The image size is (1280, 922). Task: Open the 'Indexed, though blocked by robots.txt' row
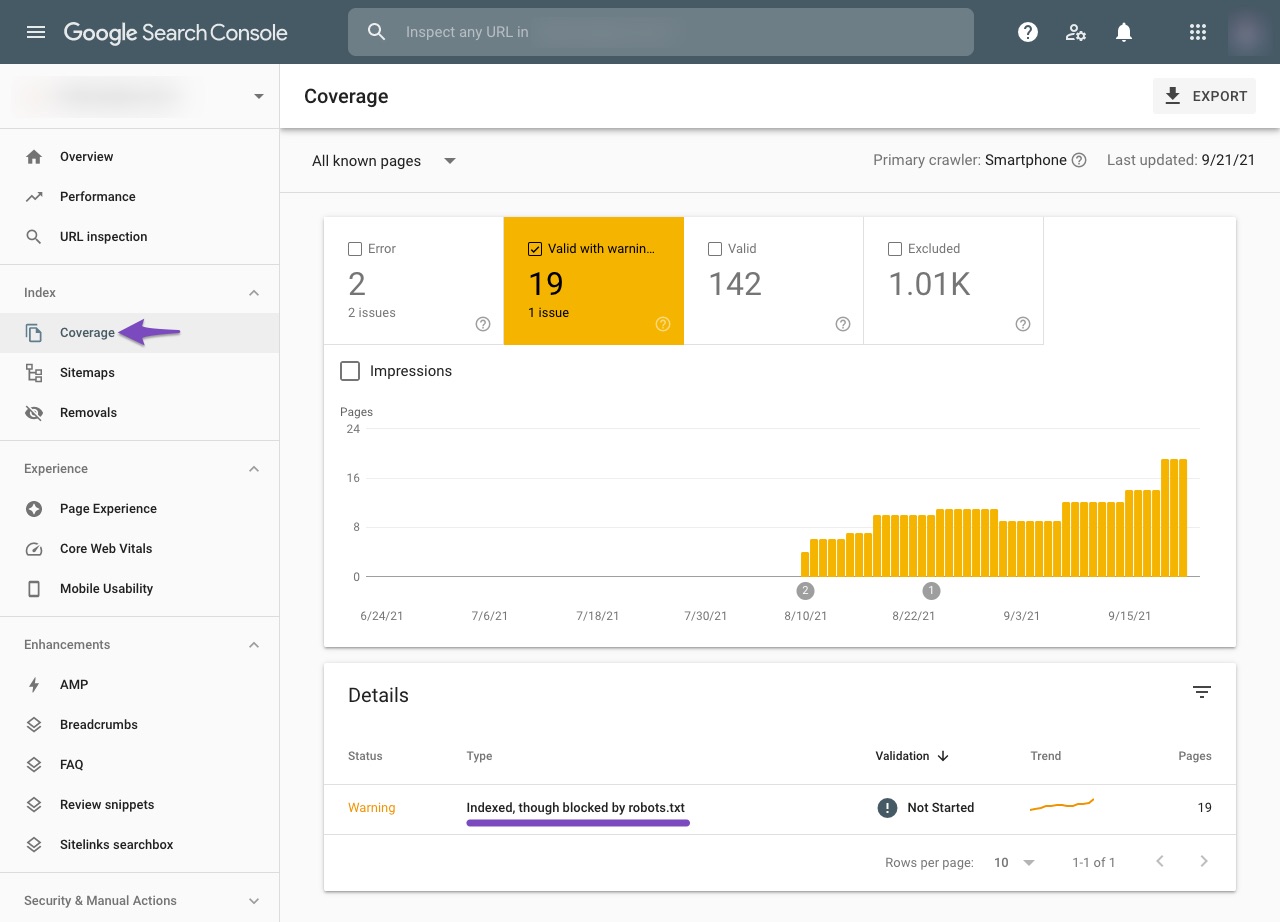[x=575, y=808]
